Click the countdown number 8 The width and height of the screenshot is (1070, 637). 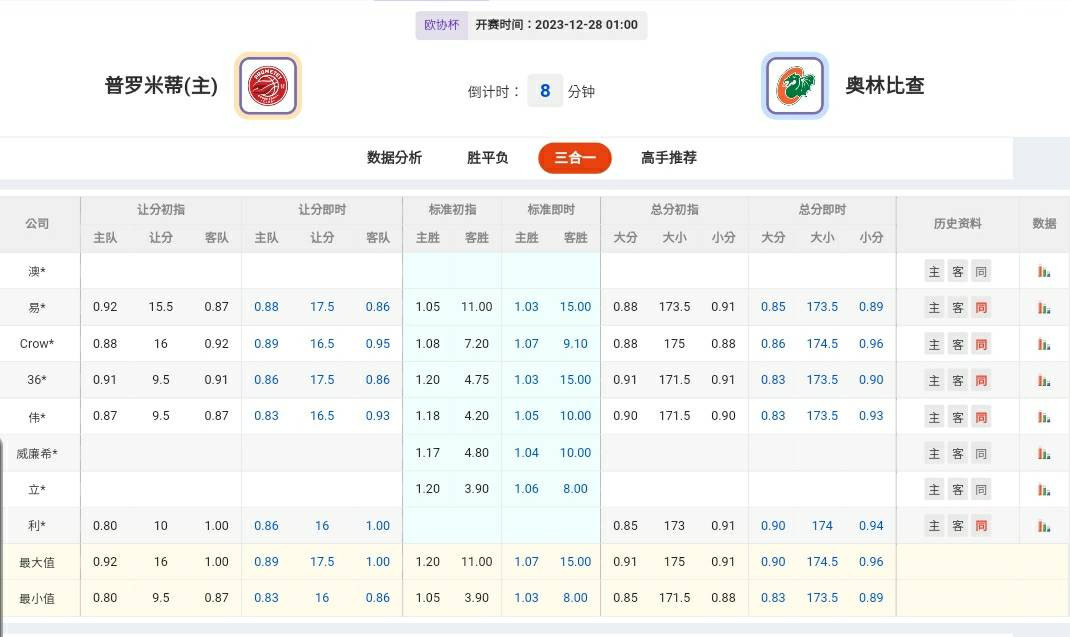[545, 91]
